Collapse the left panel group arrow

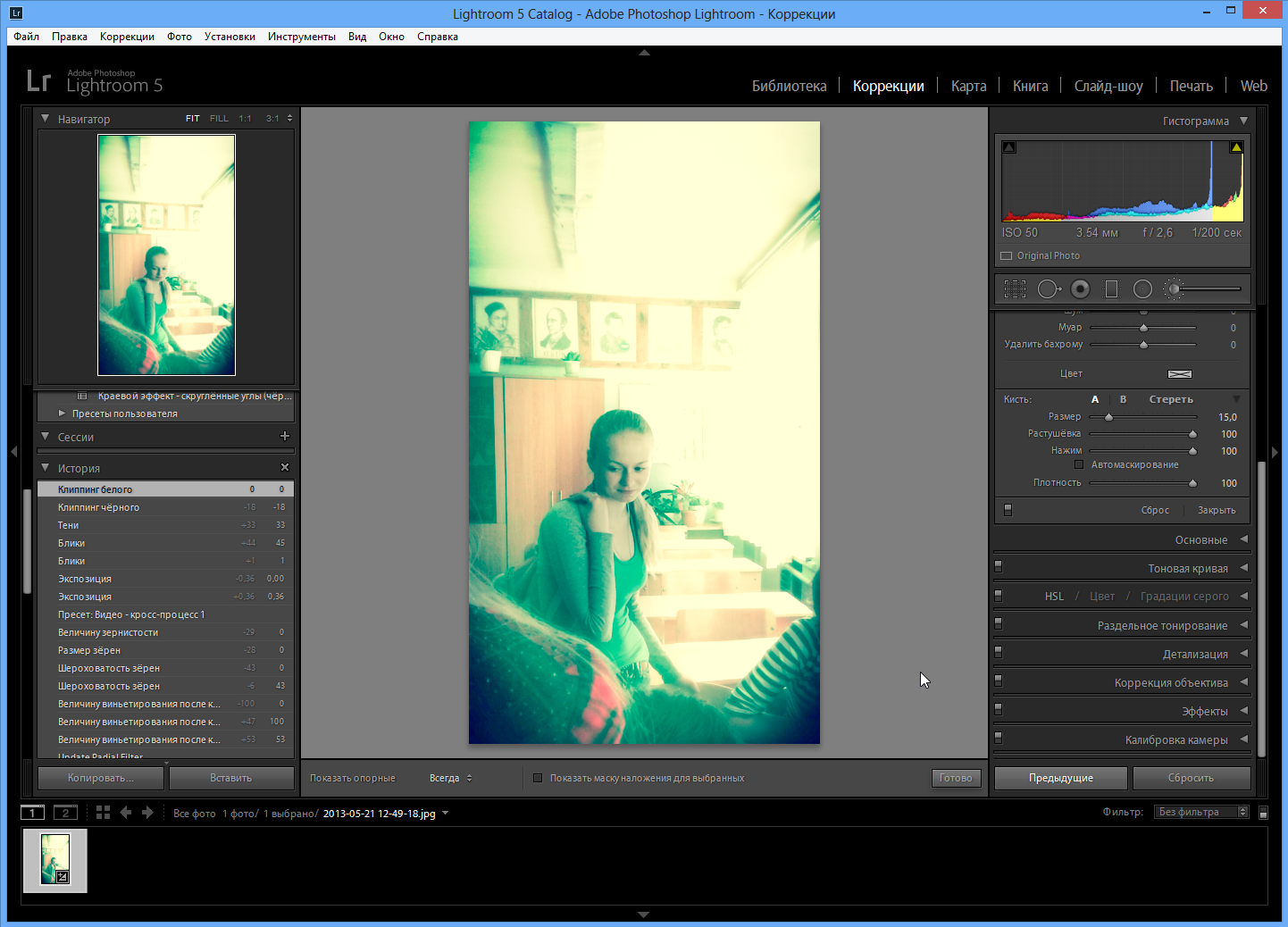(x=13, y=452)
